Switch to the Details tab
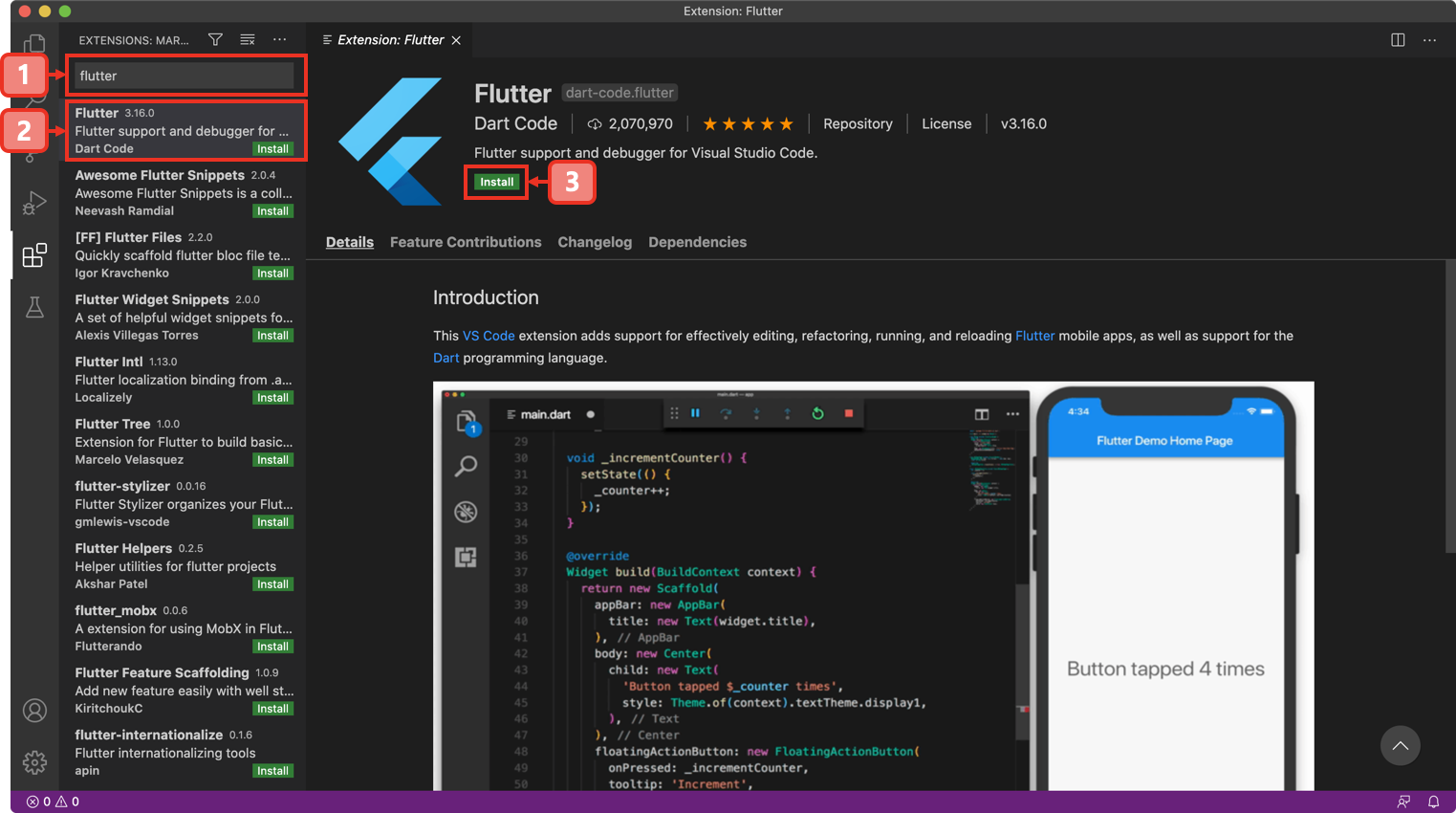 (350, 242)
